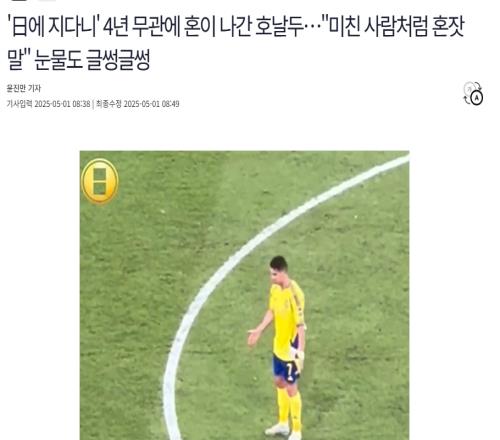Viewport: 500px width, 440px height.
Task: Click the translate language icon beside the byline
Action: 474,93
